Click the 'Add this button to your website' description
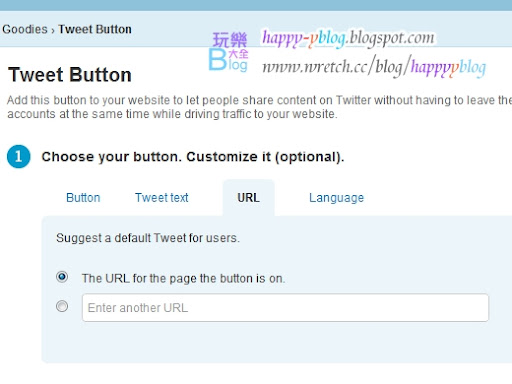Screen dimensions: 512x384 click(x=259, y=107)
